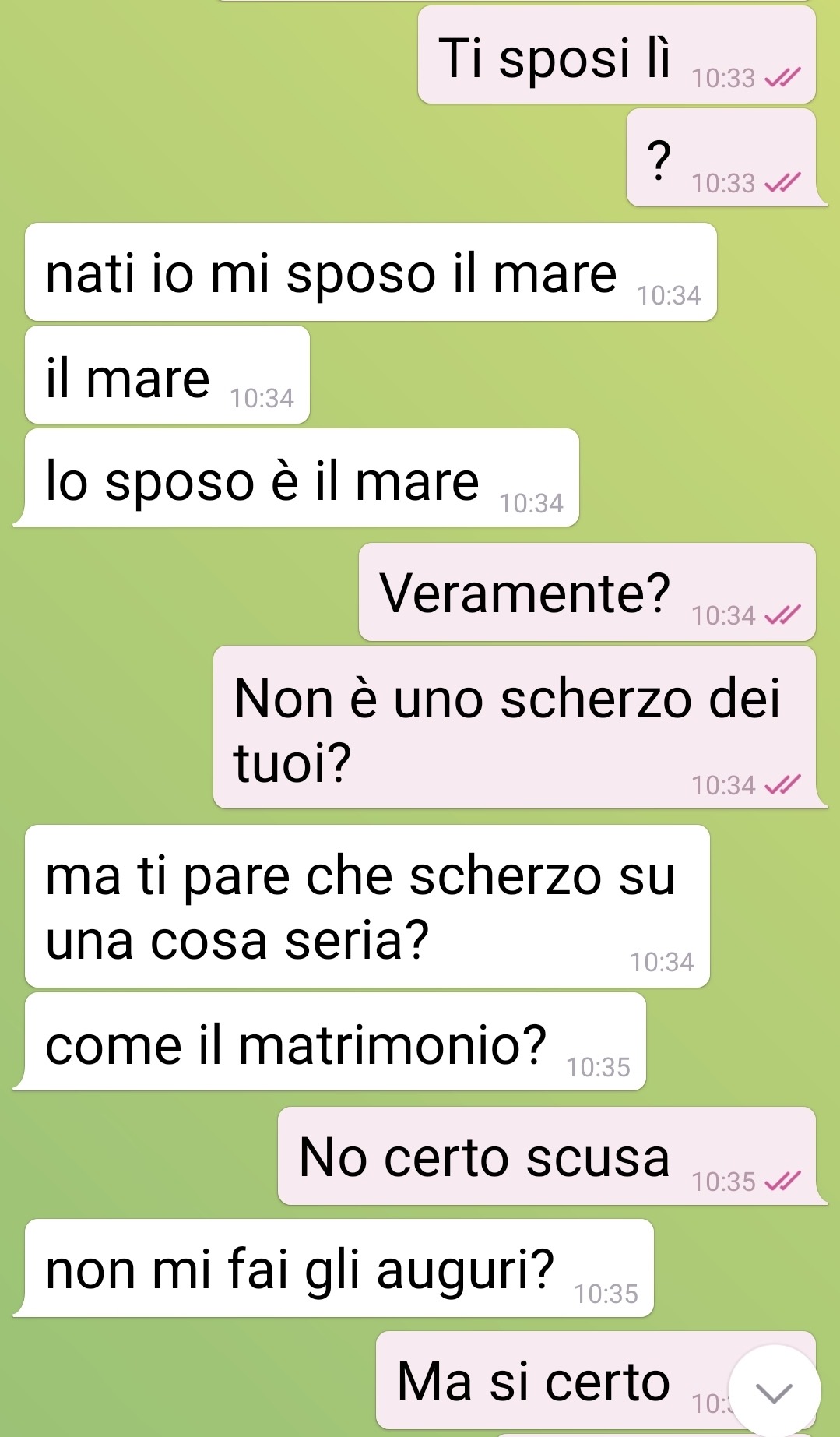Tap the 10:34 timestamp on 'il mare'
The image size is (840, 1437).
pos(262,398)
